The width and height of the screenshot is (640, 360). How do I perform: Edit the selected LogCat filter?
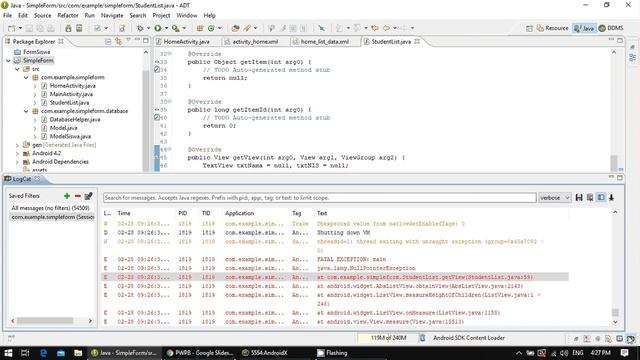(88, 196)
